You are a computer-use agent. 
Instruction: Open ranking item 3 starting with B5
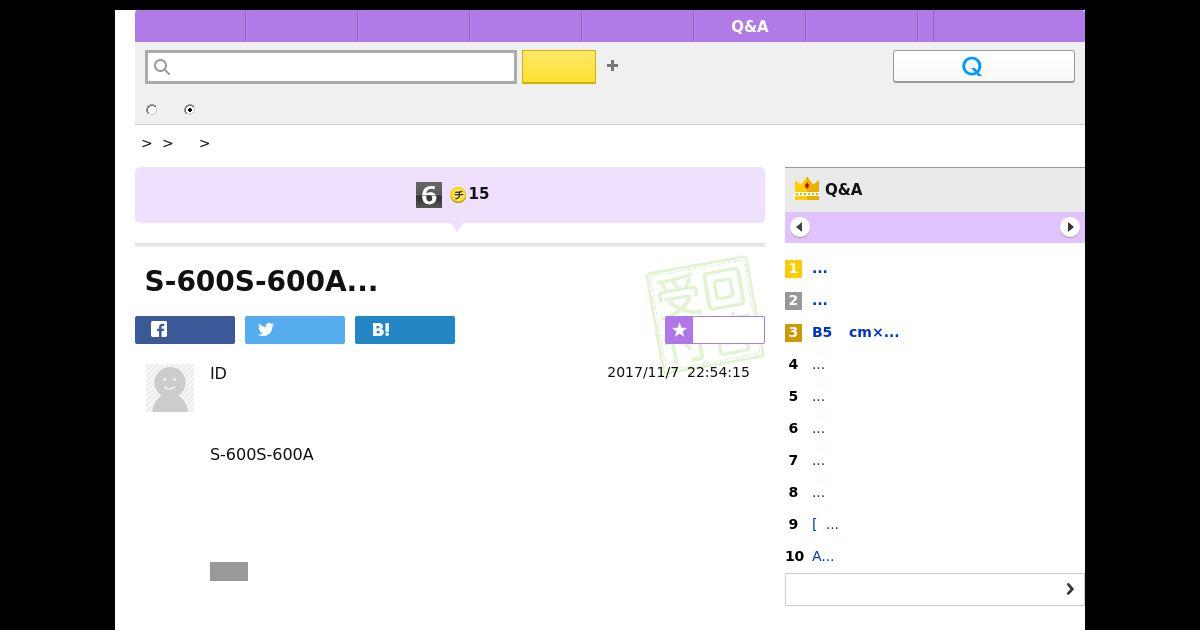(x=855, y=333)
